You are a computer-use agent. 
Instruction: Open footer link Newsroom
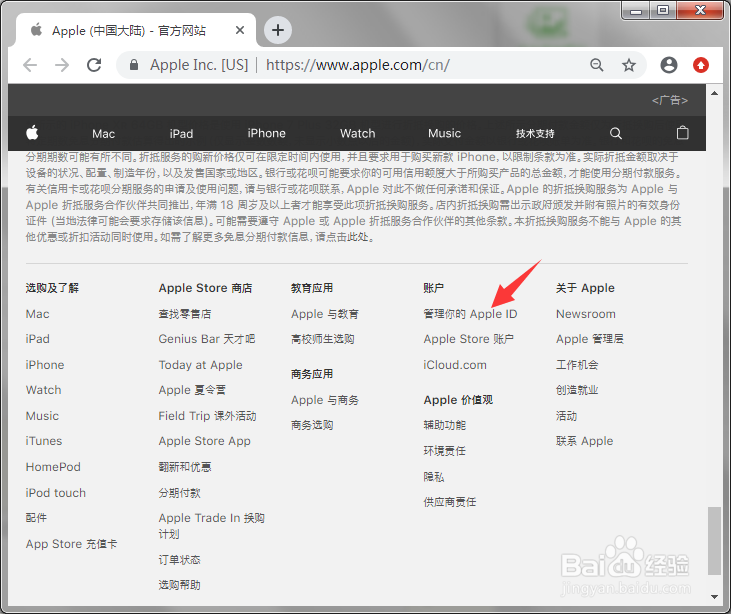[x=586, y=314]
